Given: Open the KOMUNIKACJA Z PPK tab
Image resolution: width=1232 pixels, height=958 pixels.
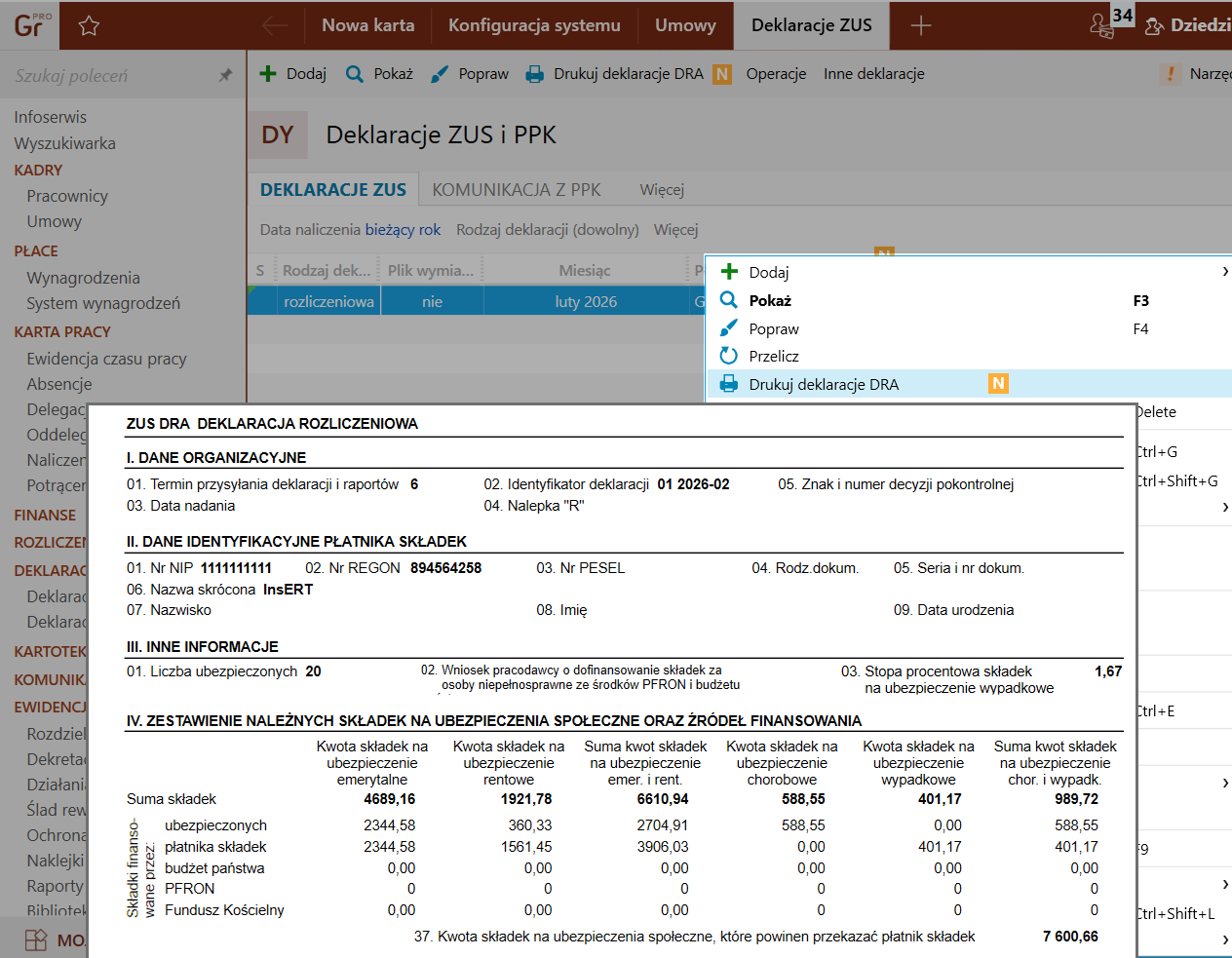Looking at the screenshot, I should [517, 190].
